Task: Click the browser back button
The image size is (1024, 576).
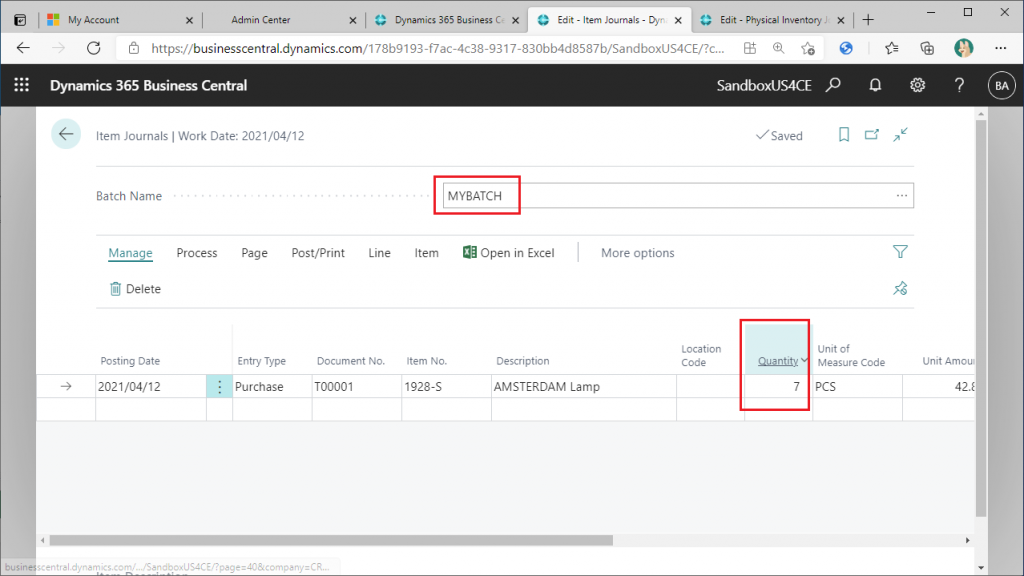Action: 24,48
